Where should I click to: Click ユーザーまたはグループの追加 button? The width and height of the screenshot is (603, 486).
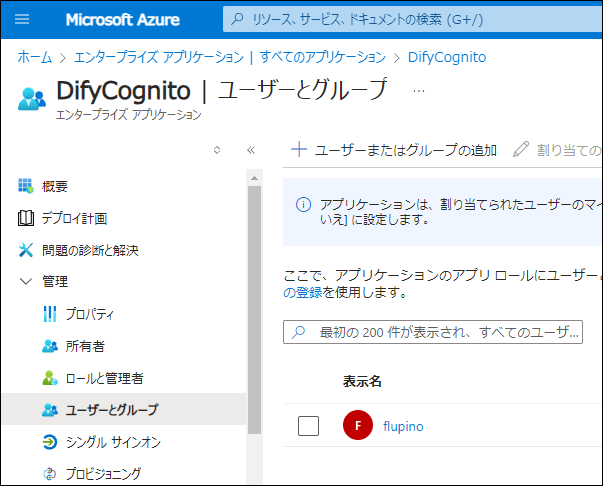tap(394, 150)
